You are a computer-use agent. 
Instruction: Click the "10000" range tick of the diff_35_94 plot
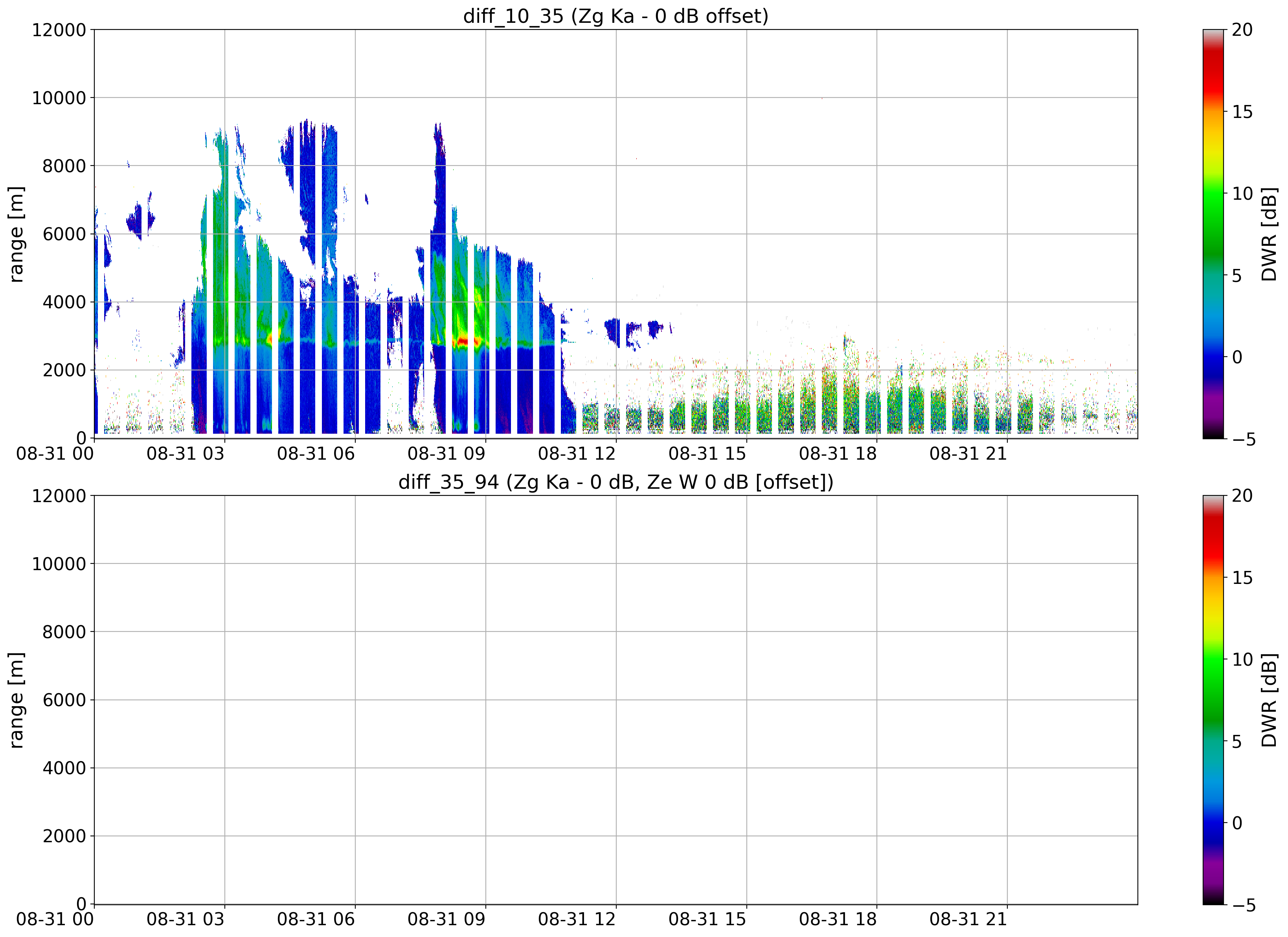tap(59, 564)
